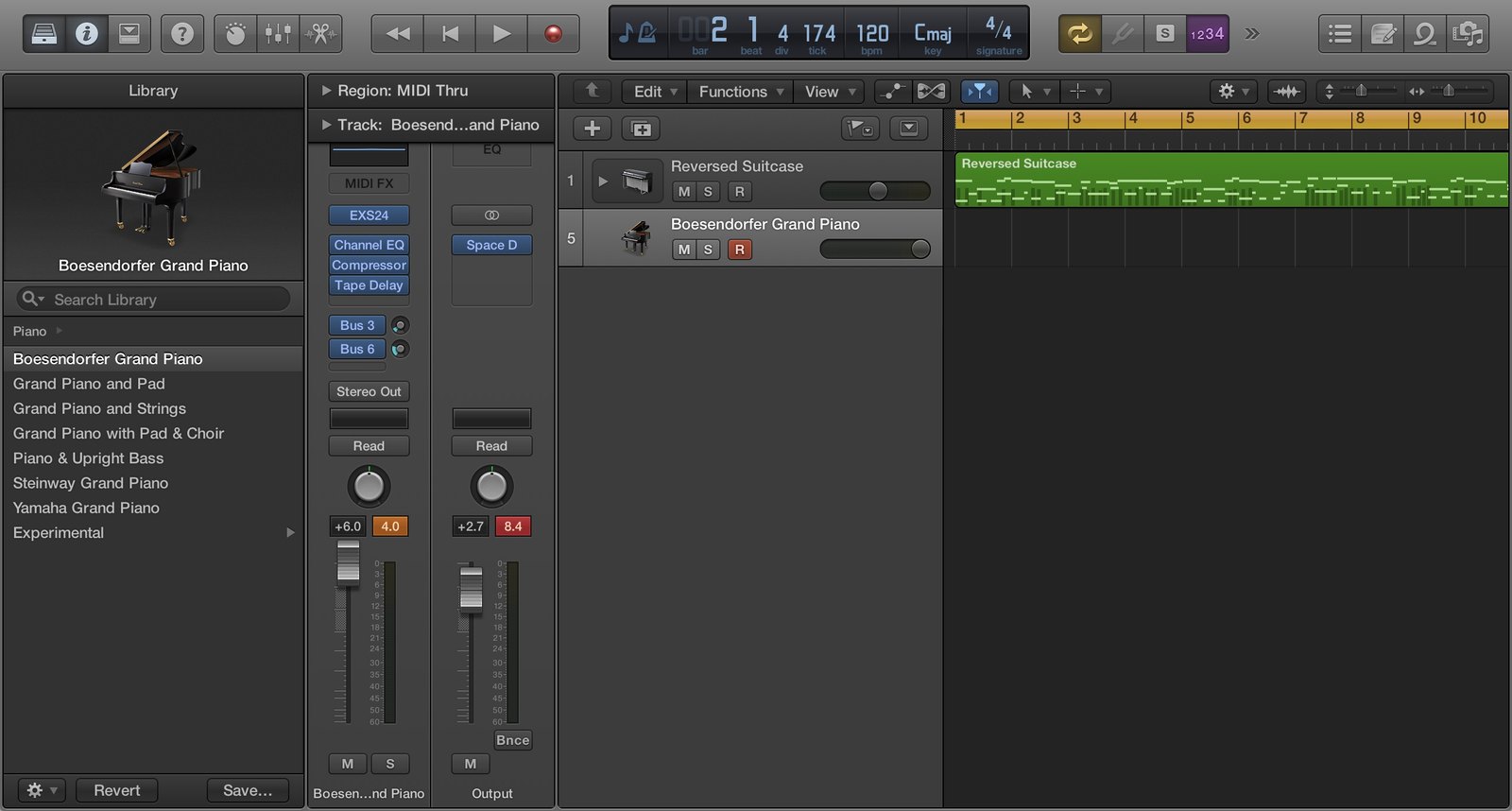Image resolution: width=1512 pixels, height=811 pixels.
Task: Open the waveform zoom icon
Action: tap(1286, 91)
